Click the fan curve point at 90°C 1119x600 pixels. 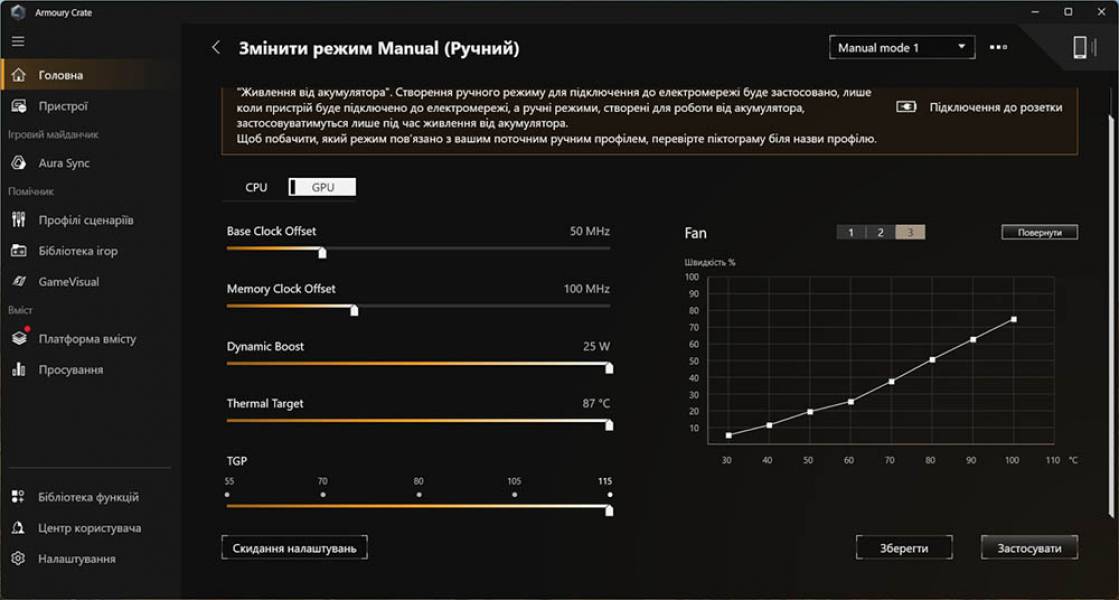[973, 340]
